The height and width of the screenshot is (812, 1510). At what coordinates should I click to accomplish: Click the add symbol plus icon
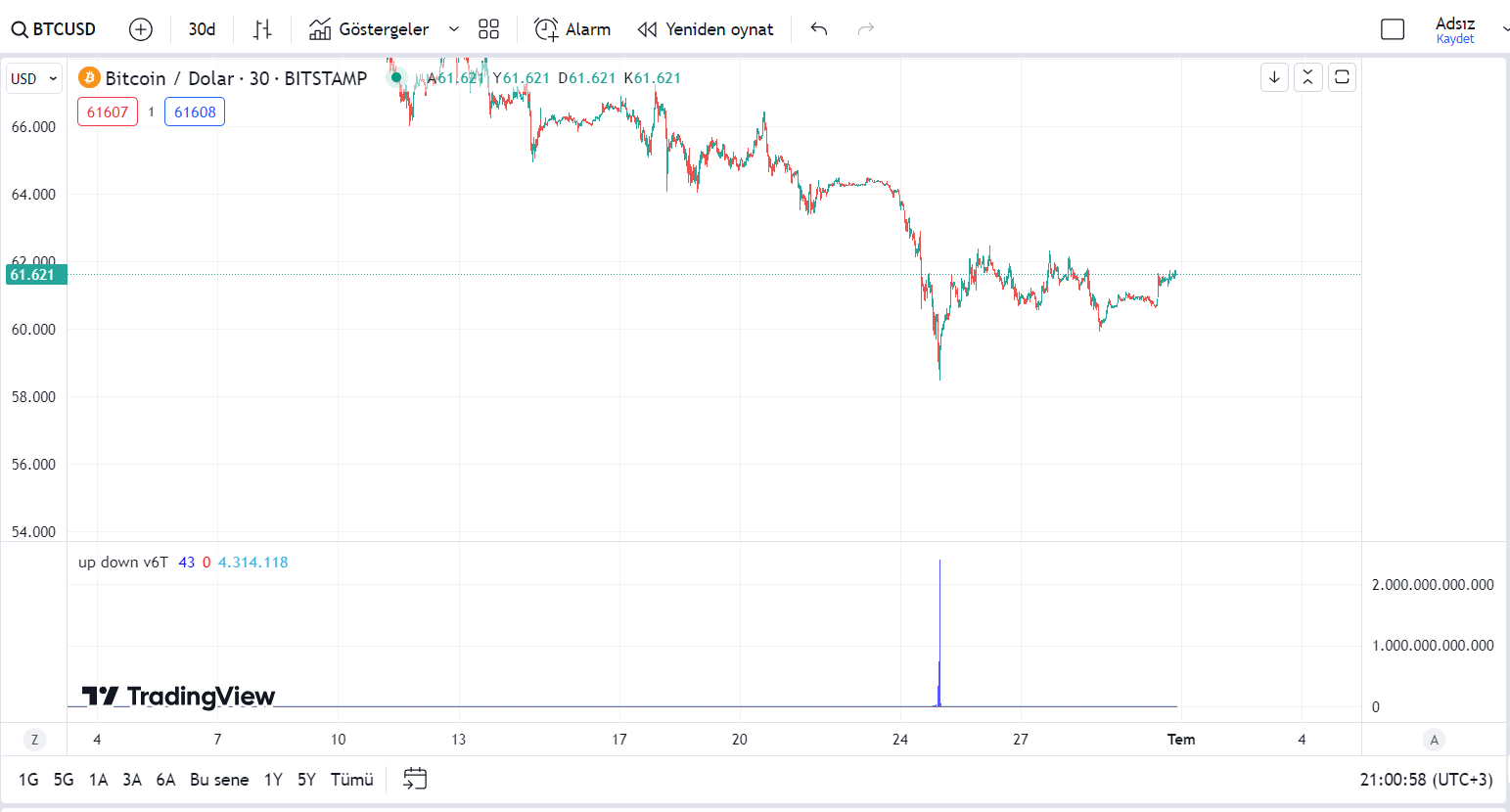(x=141, y=29)
